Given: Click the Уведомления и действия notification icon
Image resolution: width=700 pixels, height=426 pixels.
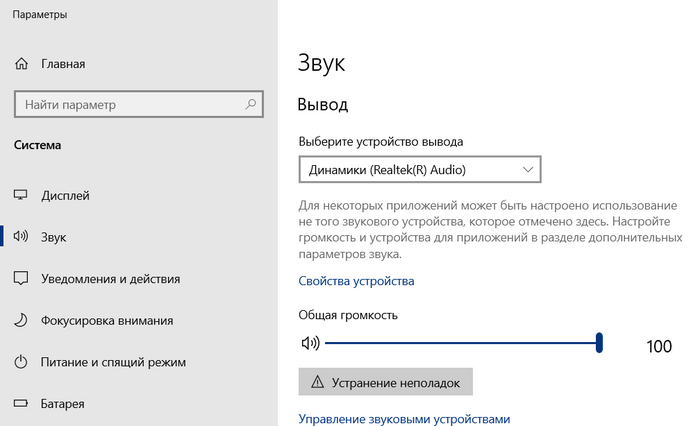Looking at the screenshot, I should pyautogui.click(x=21, y=278).
